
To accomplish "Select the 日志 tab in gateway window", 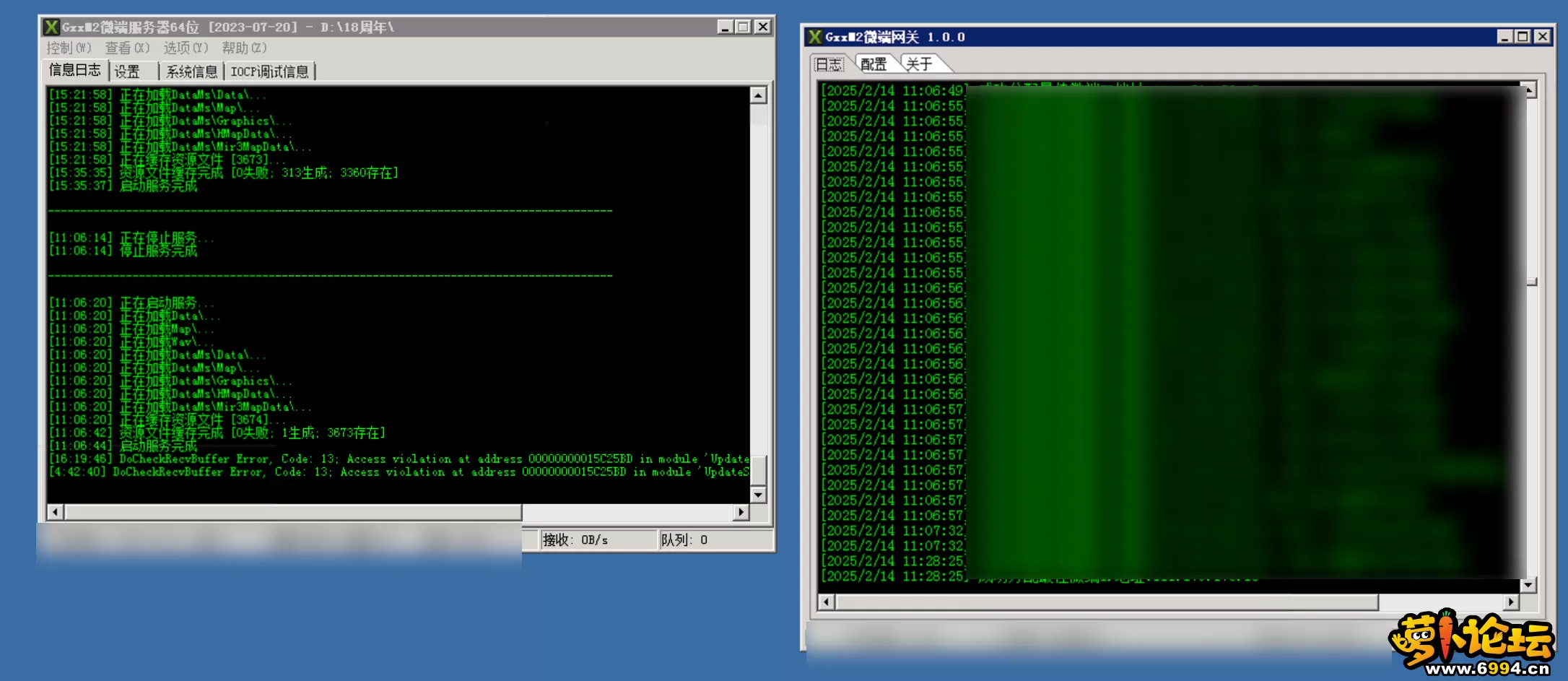I will [x=829, y=64].
